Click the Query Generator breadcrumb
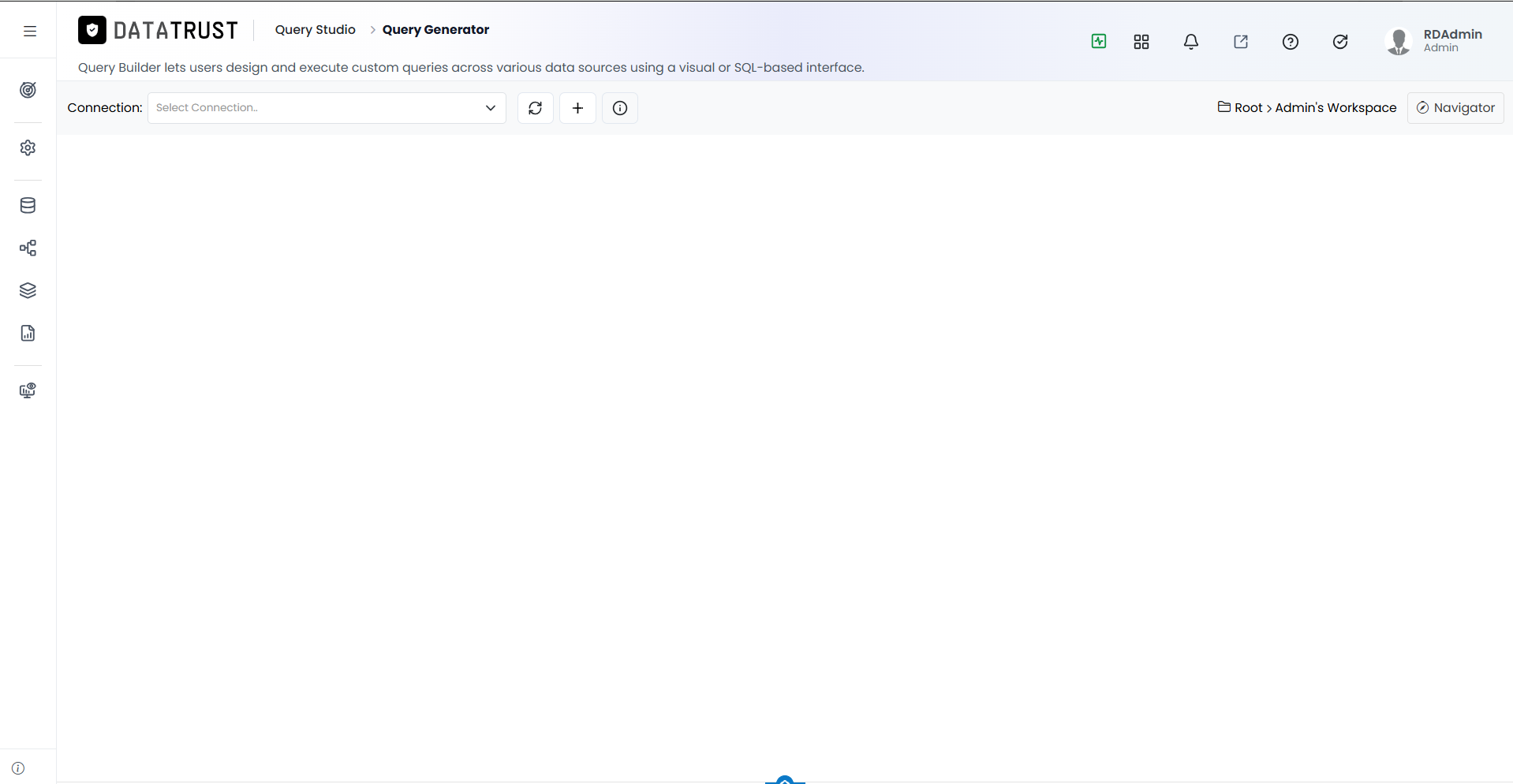Viewport: 1513px width, 784px height. pos(435,30)
